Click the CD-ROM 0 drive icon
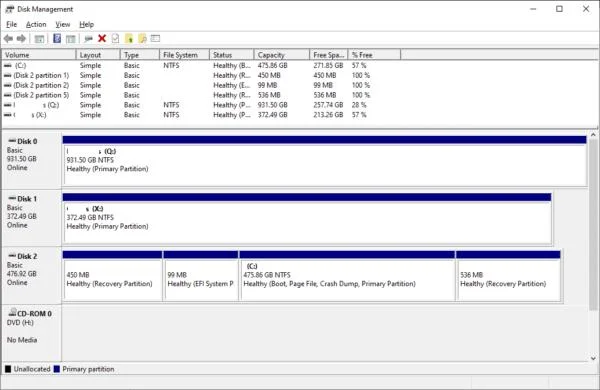Screen dimensions: 600x390 12,312
